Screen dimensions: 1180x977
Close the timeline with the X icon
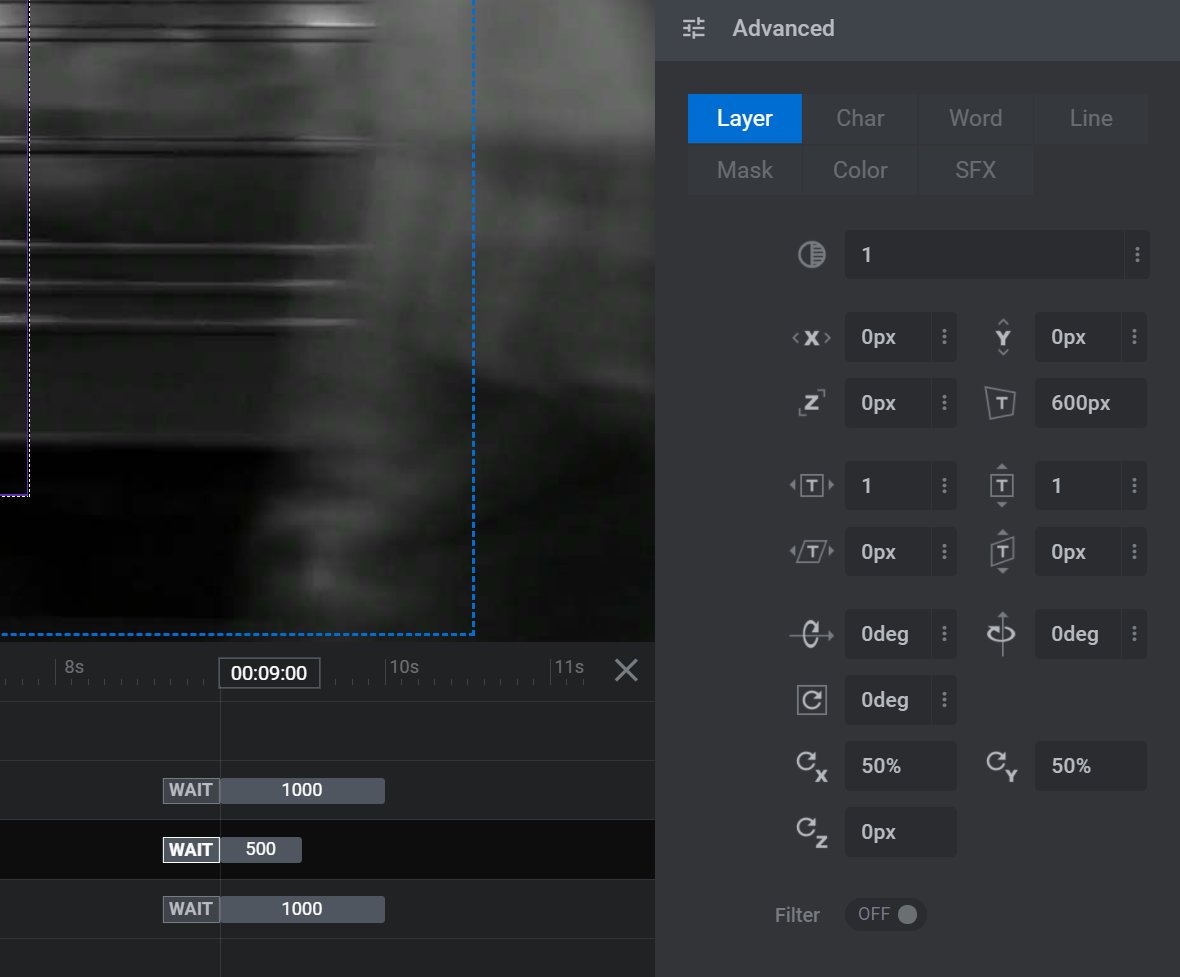point(625,669)
